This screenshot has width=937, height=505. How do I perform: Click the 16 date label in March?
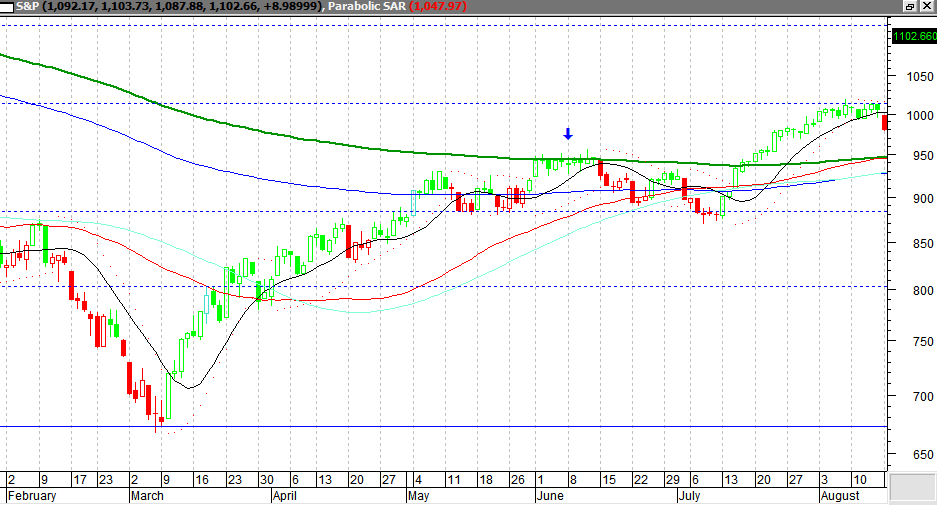[x=201, y=480]
